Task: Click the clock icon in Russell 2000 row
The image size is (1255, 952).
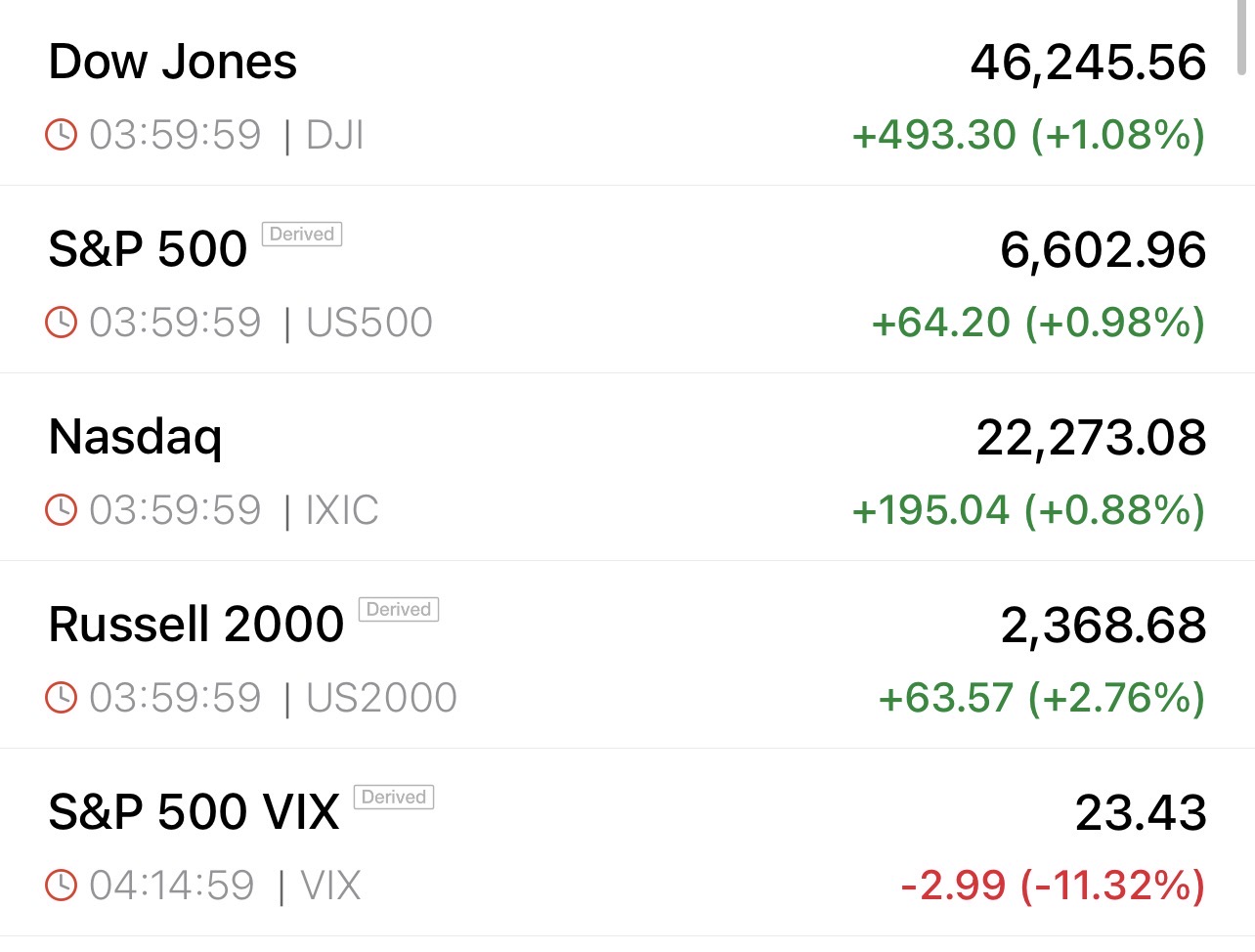Action: click(x=61, y=697)
